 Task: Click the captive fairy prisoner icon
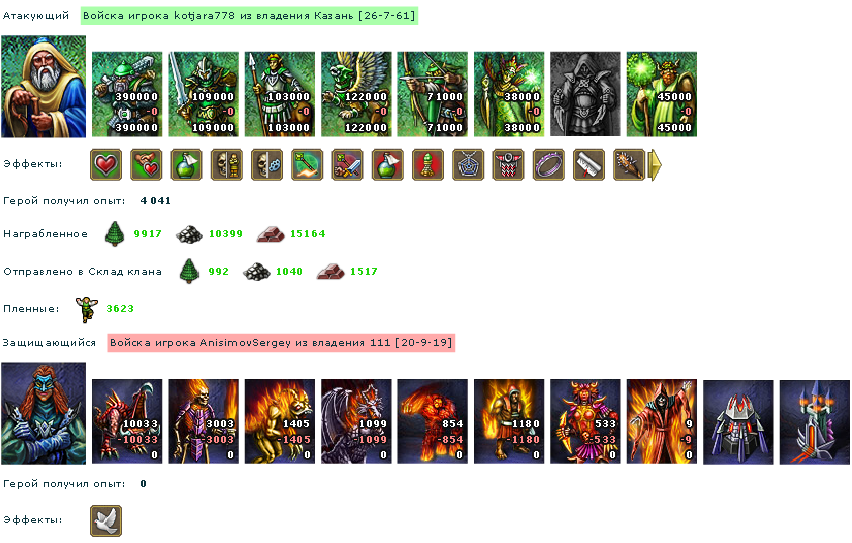(86, 309)
